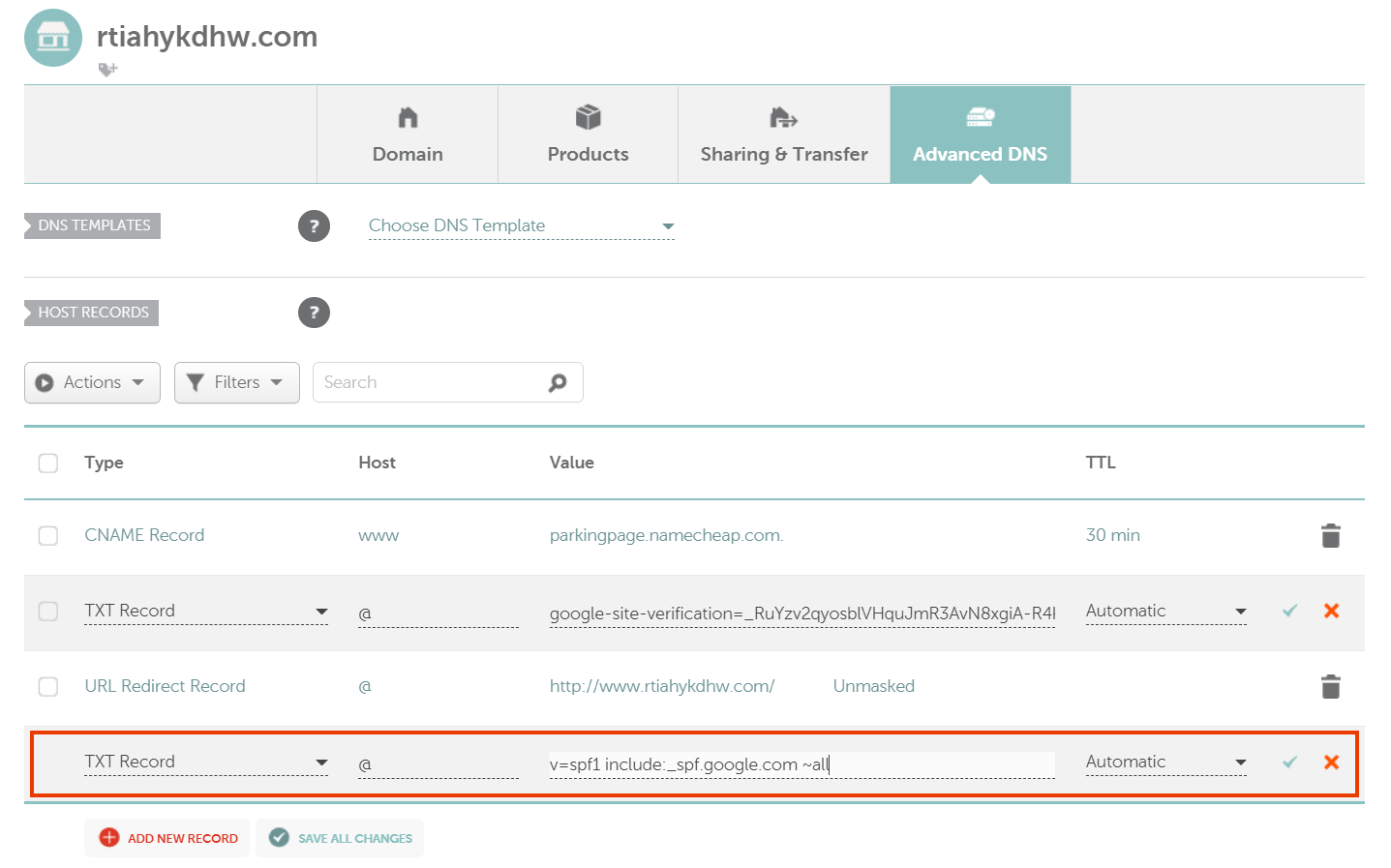Open the Actions dropdown menu
Image resolution: width=1391 pixels, height=868 pixels.
pos(92,382)
